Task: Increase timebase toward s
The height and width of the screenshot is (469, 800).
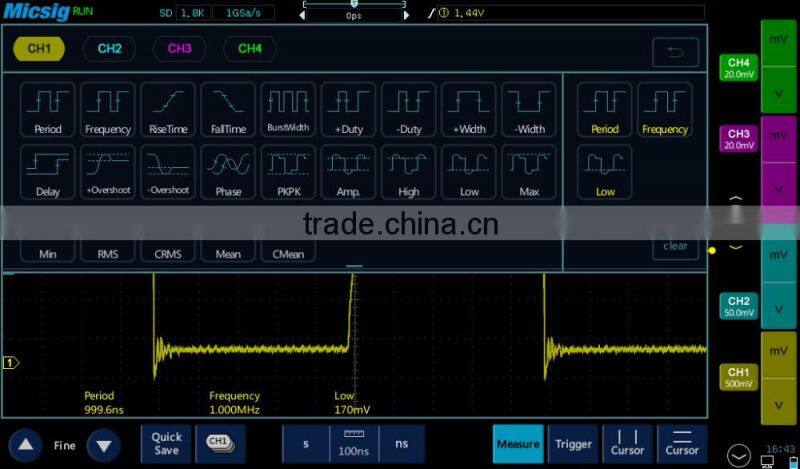Action: point(306,444)
